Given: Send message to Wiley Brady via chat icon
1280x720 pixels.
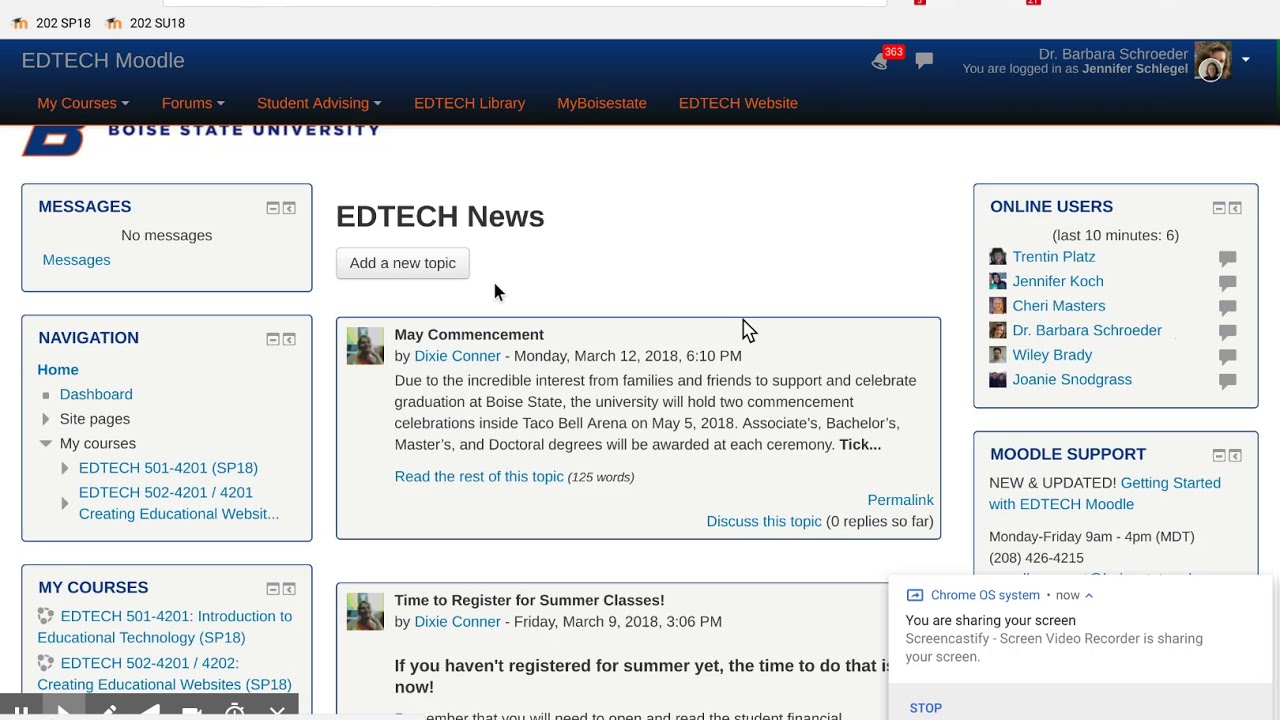Looking at the screenshot, I should (x=1228, y=356).
